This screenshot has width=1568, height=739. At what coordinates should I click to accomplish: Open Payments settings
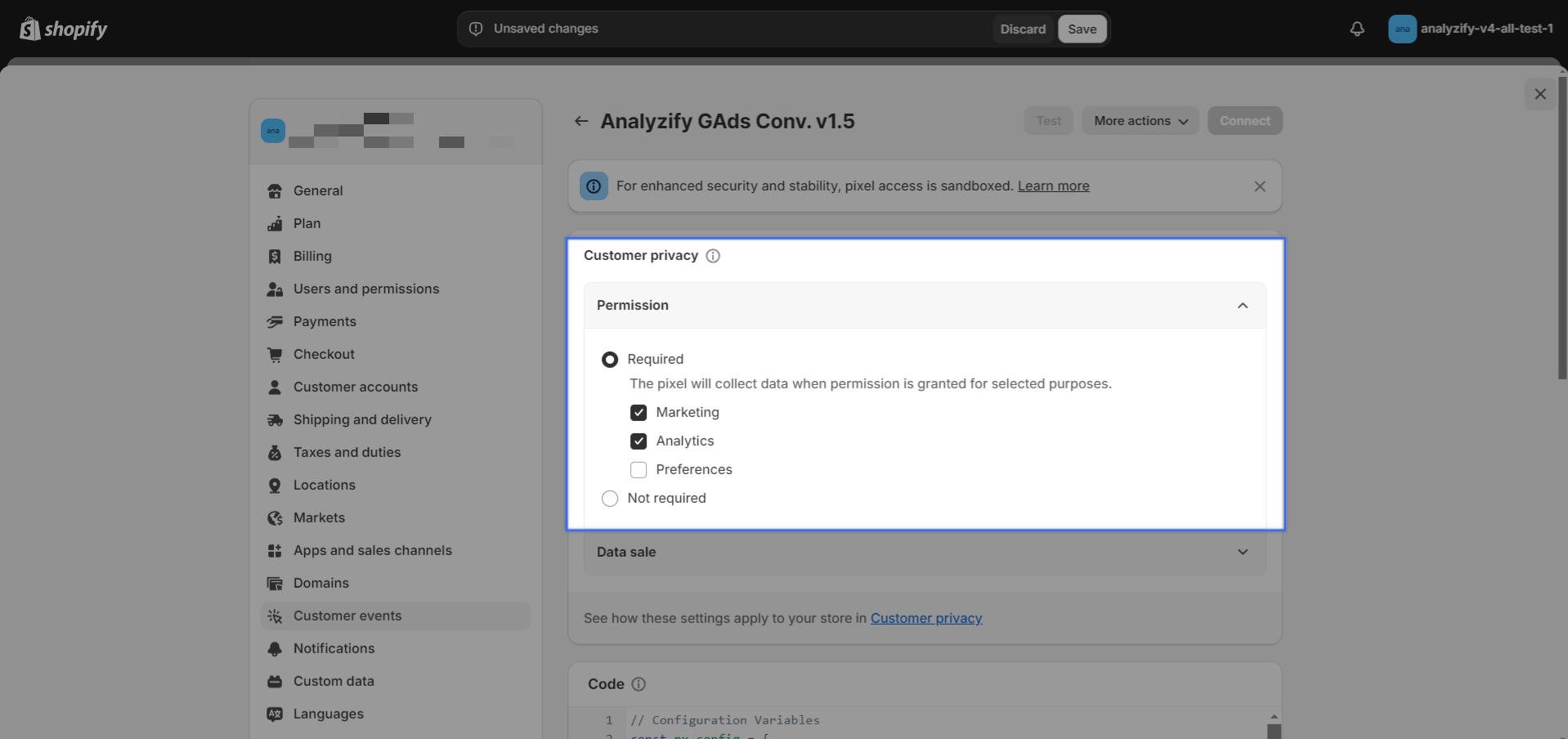click(396, 321)
